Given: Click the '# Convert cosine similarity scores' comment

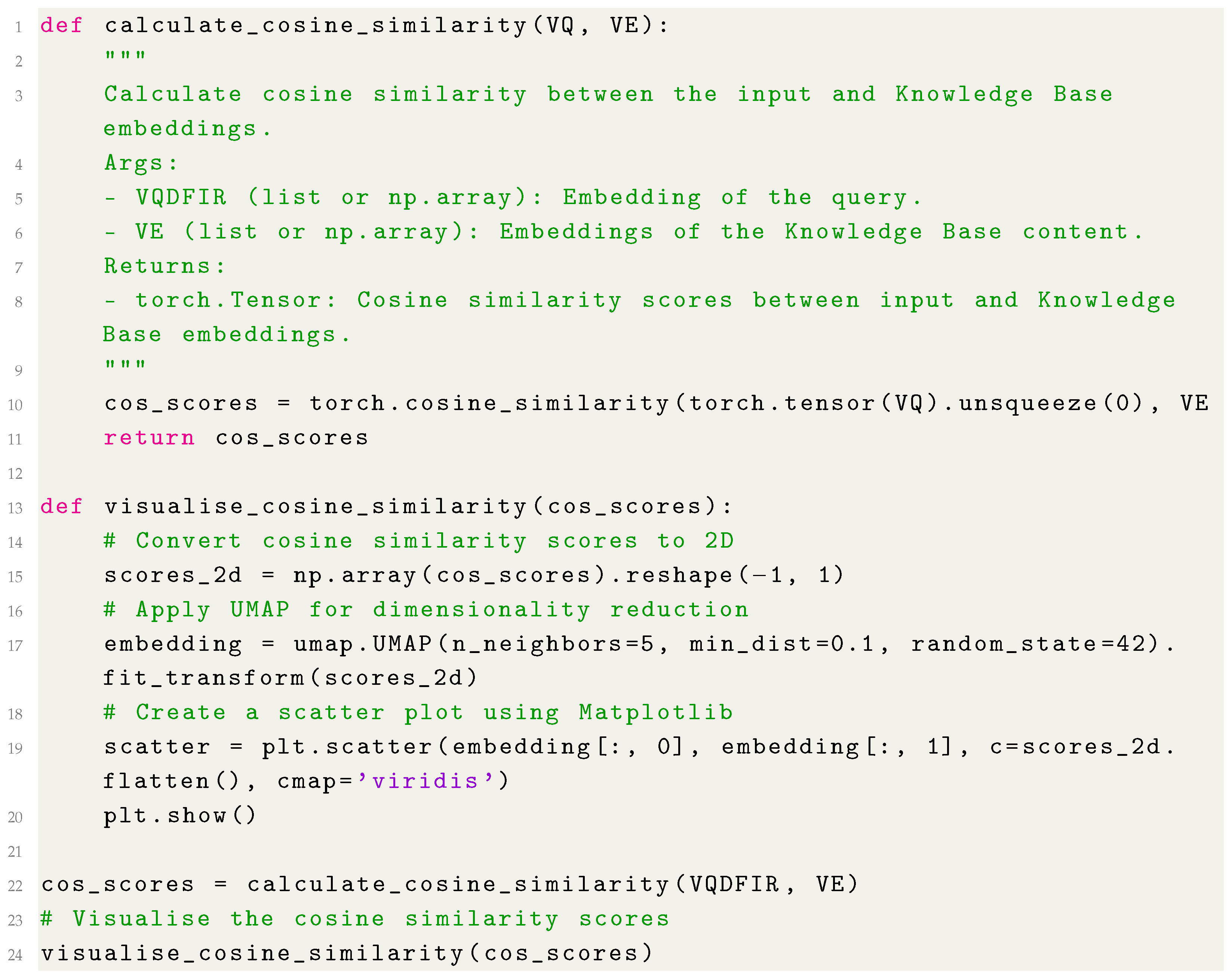Looking at the screenshot, I should 418,541.
